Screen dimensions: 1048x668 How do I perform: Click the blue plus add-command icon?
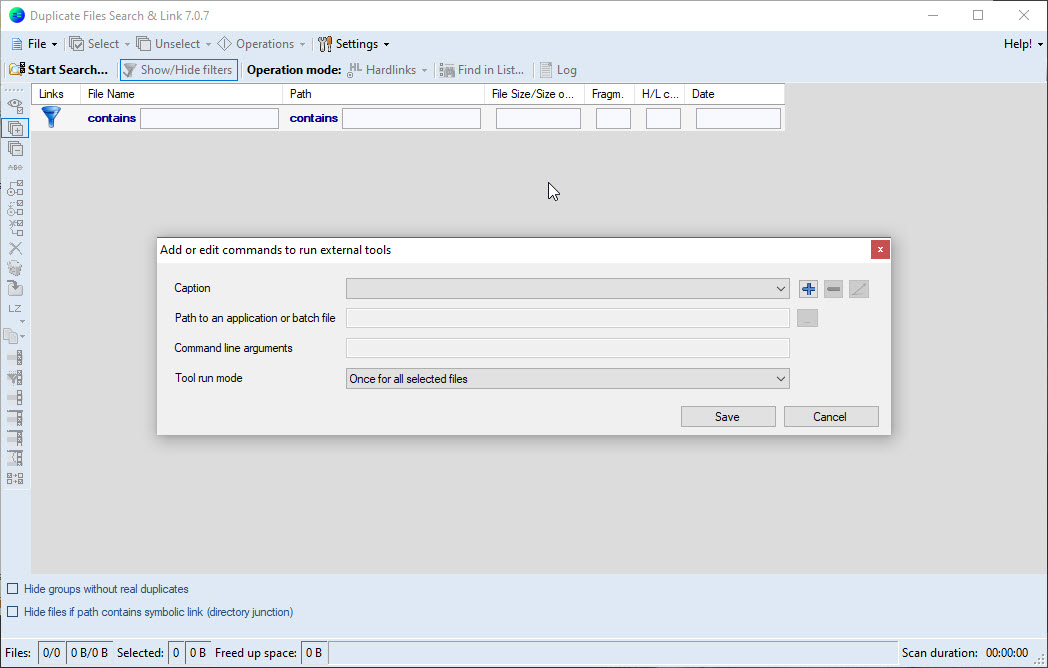pyautogui.click(x=808, y=289)
